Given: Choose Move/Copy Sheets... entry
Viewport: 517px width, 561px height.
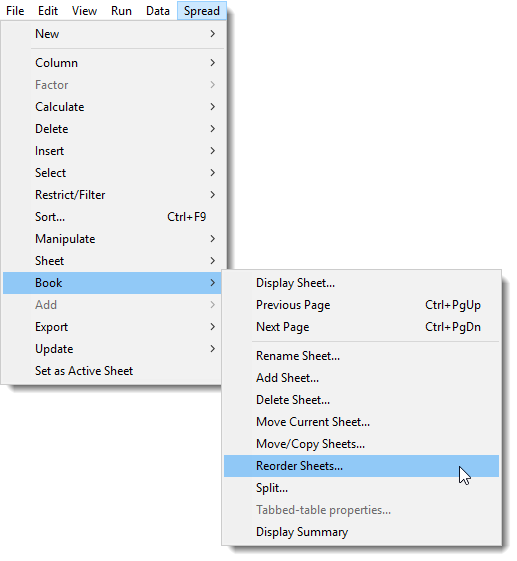Looking at the screenshot, I should click(x=361, y=444).
